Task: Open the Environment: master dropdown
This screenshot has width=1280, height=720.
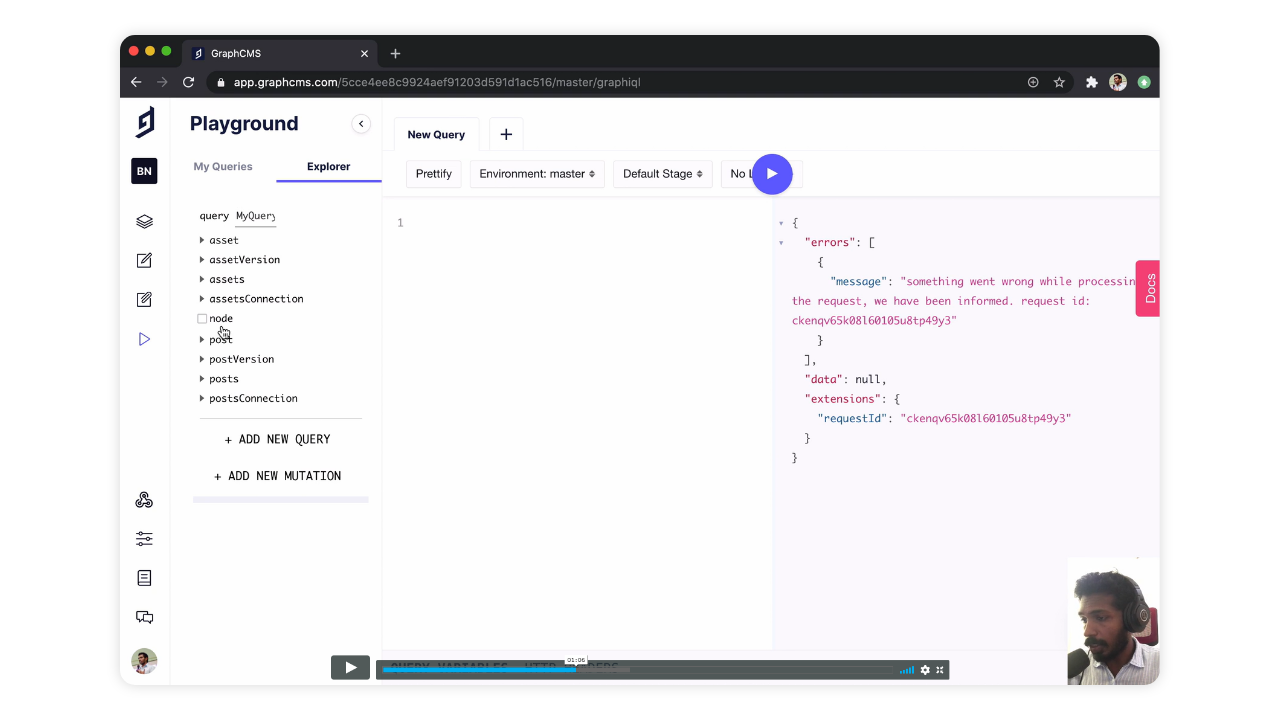Action: point(537,174)
